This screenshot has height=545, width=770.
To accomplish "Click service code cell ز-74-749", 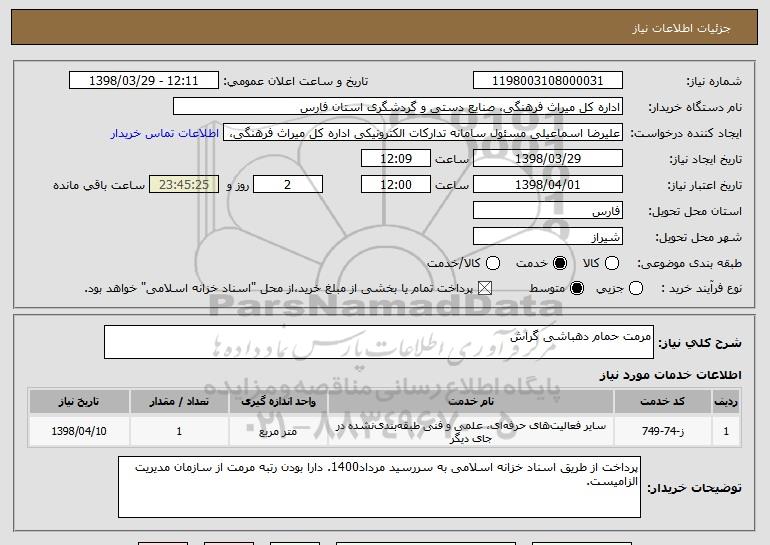I will tap(662, 432).
